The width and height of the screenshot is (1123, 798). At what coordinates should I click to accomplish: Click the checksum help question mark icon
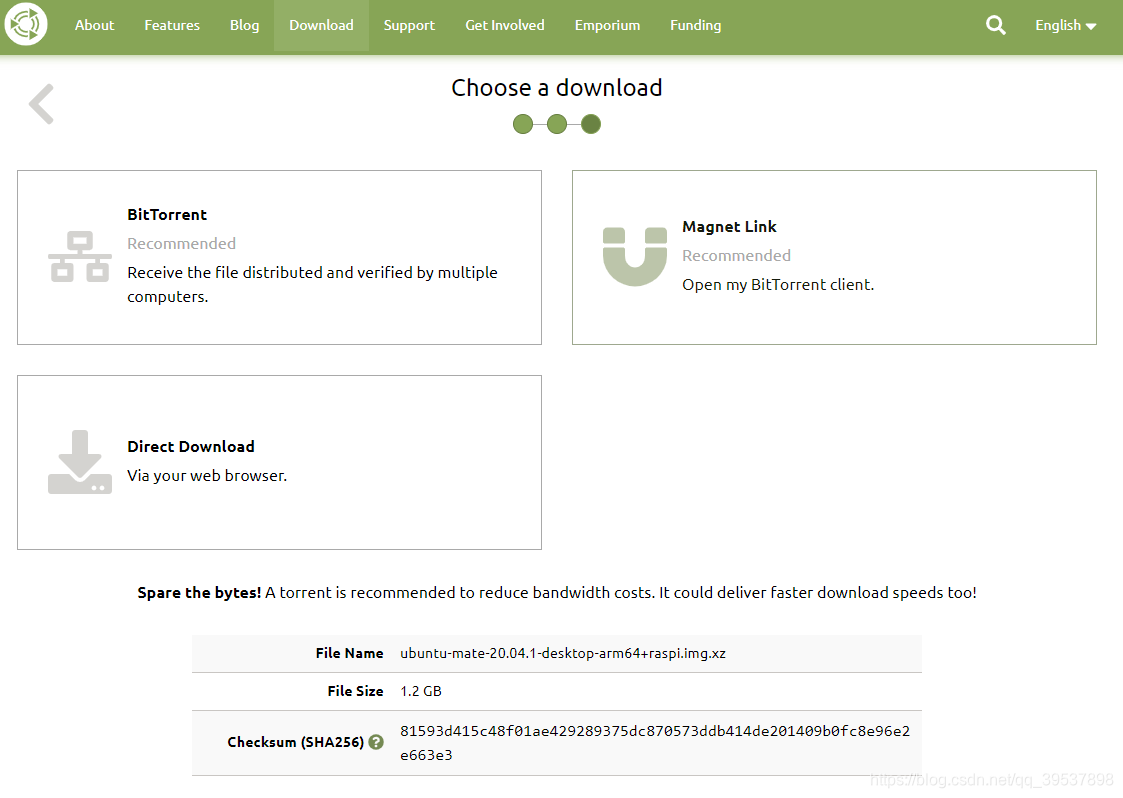(376, 742)
